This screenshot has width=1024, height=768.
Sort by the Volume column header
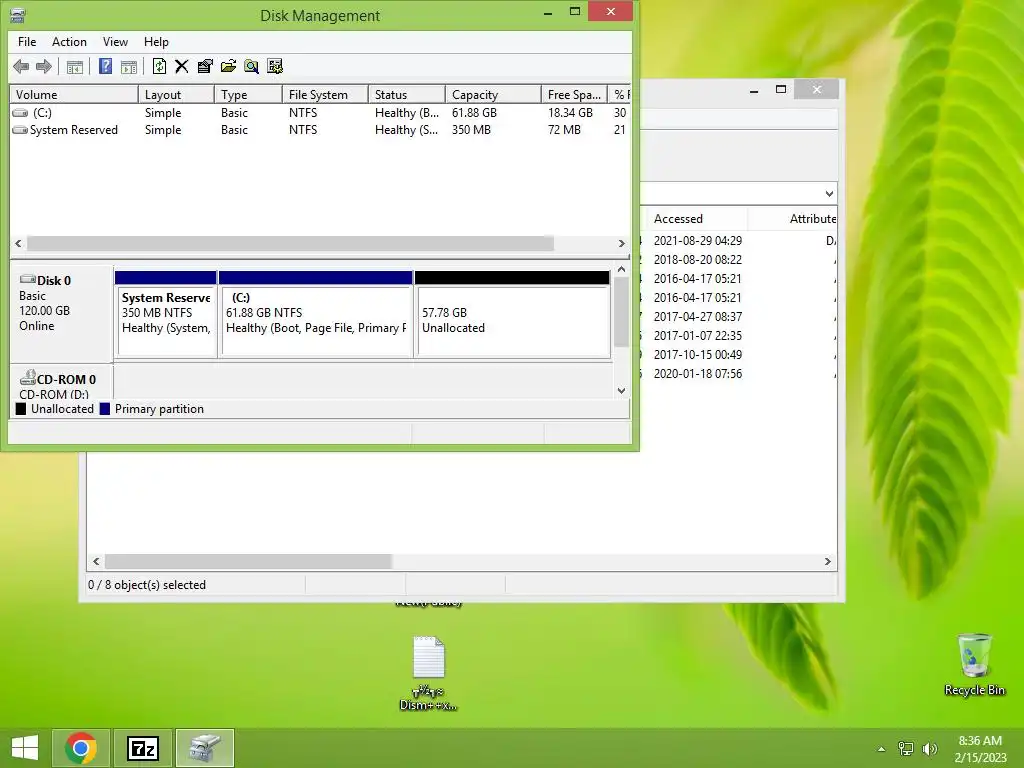pos(74,95)
